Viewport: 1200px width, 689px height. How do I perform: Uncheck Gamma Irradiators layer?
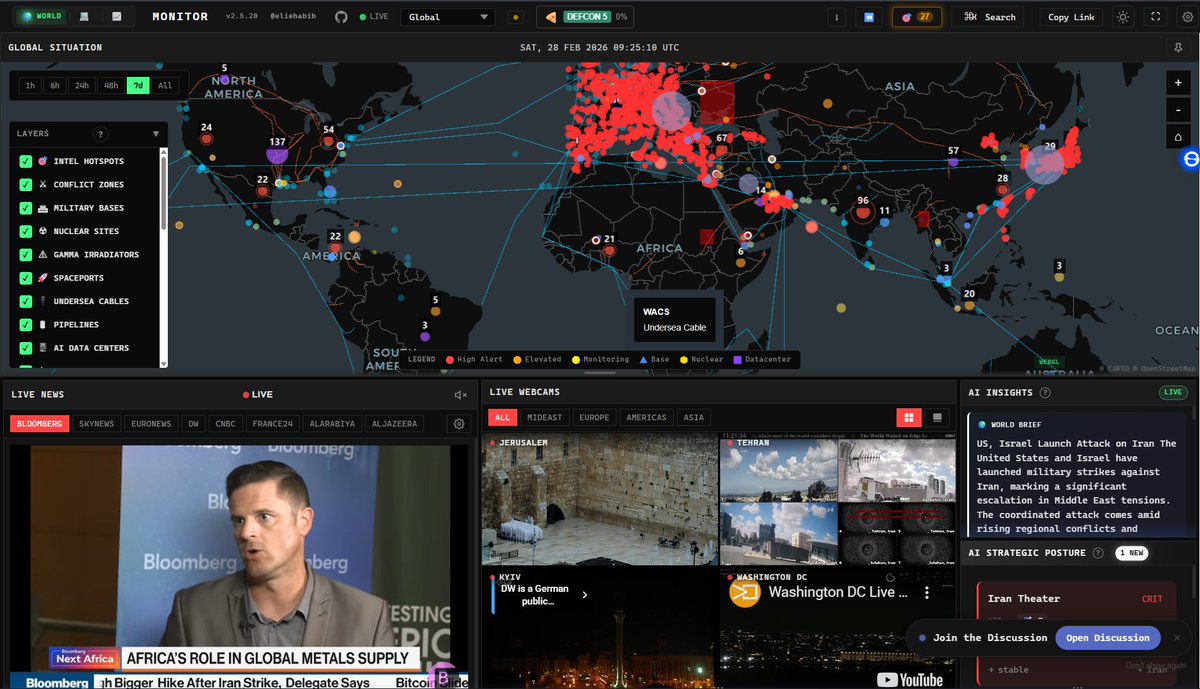point(26,254)
